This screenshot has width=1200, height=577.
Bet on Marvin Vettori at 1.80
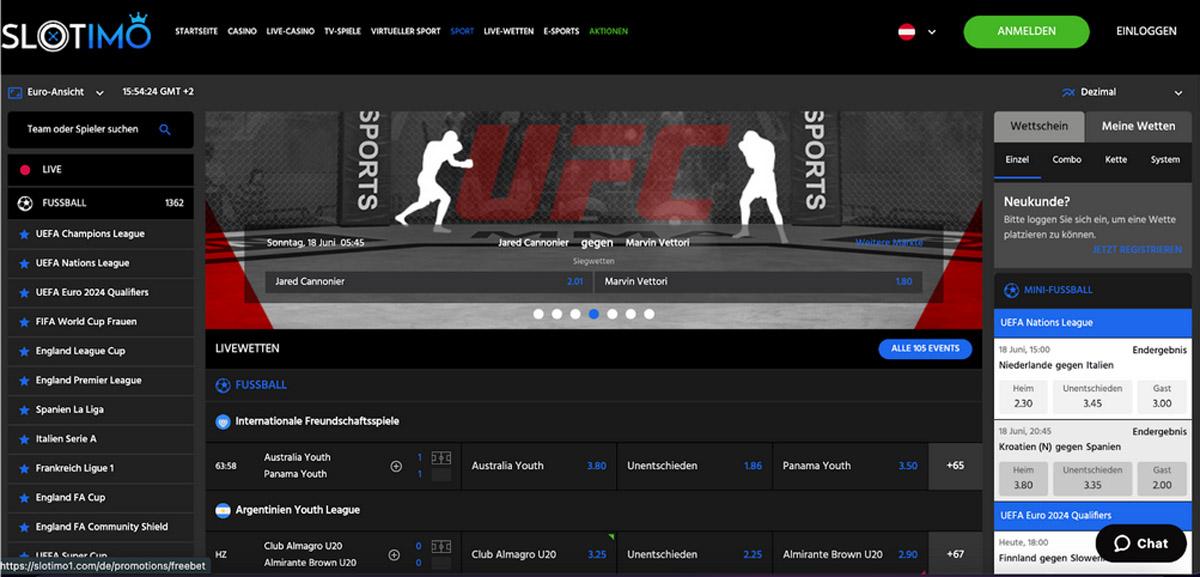coord(758,282)
